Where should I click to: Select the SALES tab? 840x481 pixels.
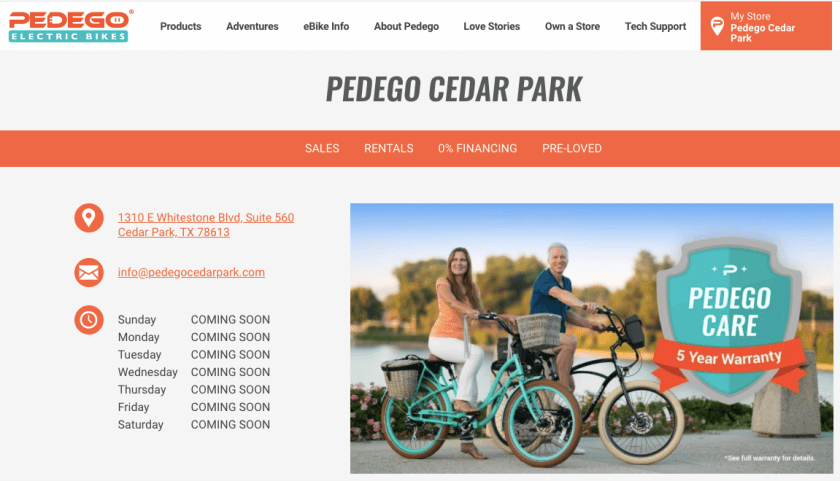coord(322,148)
